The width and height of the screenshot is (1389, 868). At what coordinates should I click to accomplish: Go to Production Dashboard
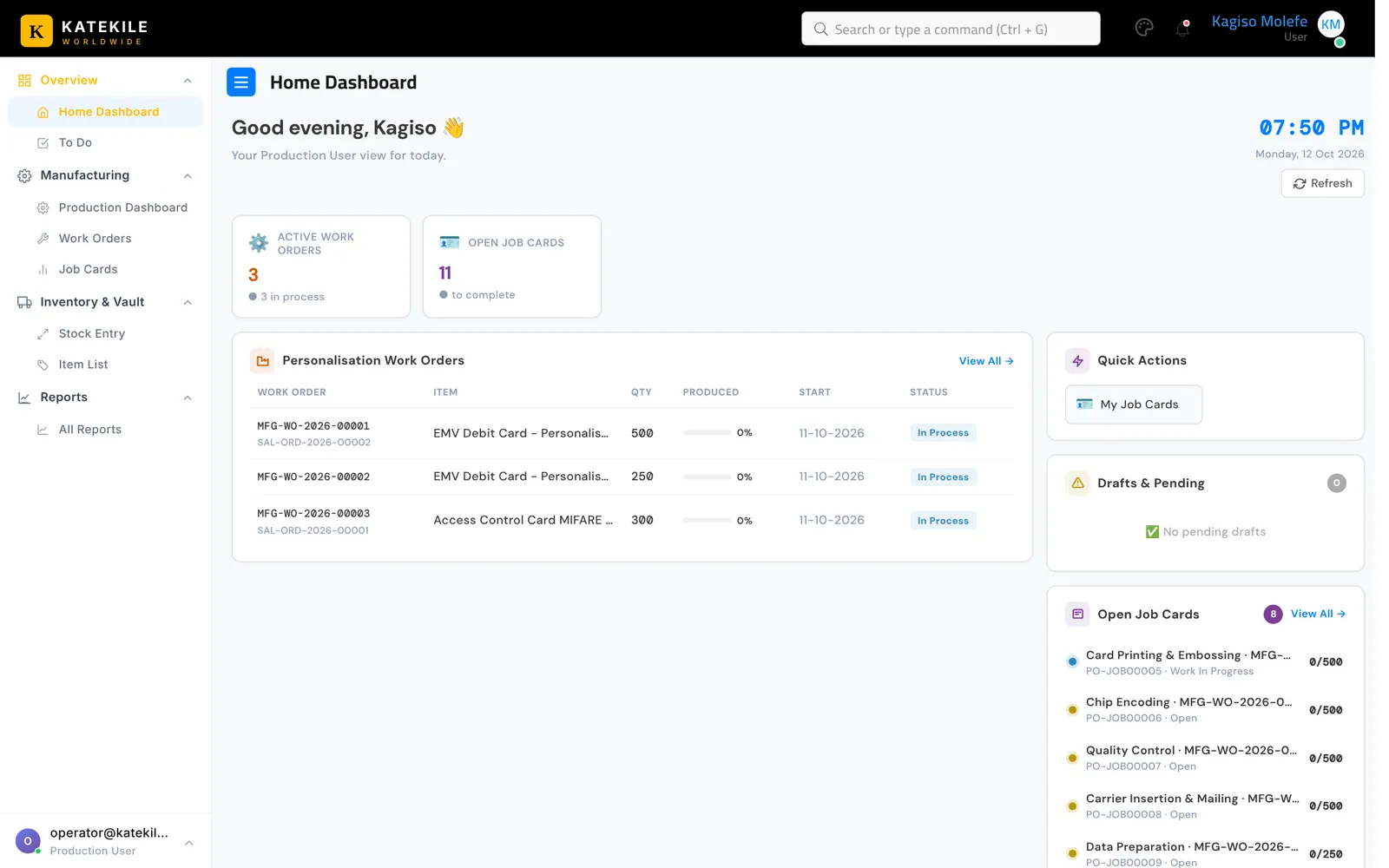(106, 207)
